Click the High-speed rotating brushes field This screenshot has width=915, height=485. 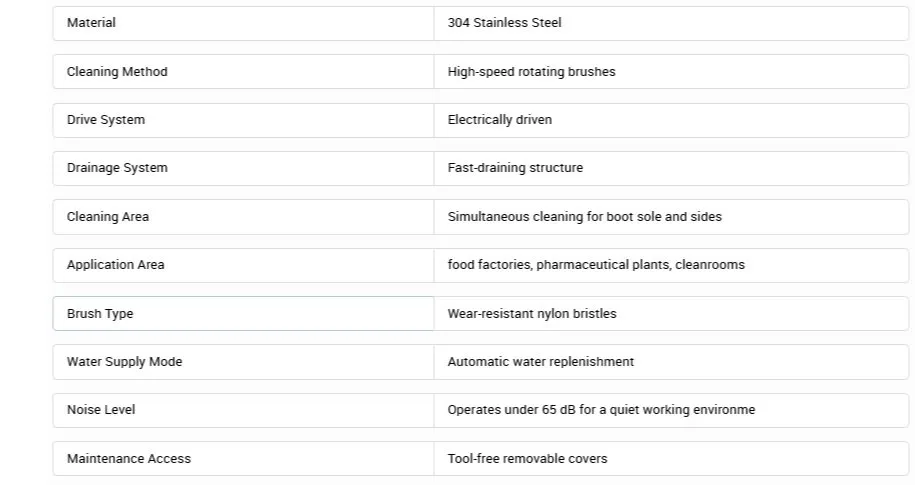tap(670, 72)
